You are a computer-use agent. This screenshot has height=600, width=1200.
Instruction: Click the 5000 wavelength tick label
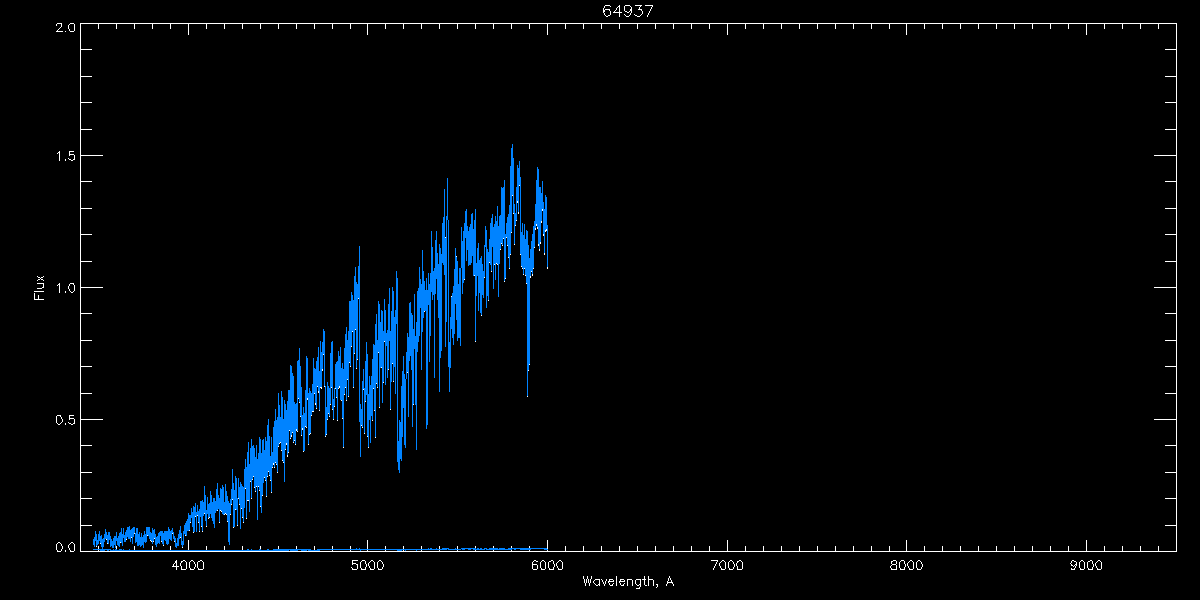tap(367, 565)
